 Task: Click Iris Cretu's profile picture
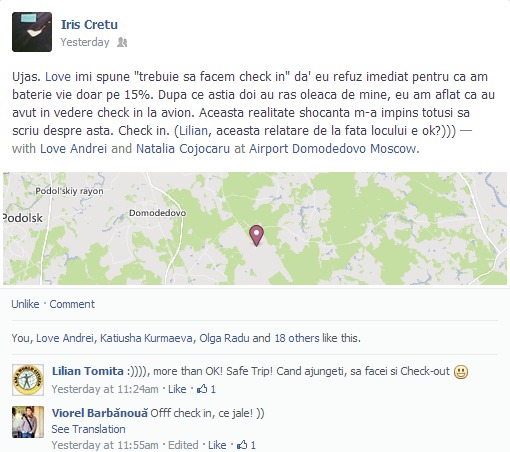coord(32,32)
